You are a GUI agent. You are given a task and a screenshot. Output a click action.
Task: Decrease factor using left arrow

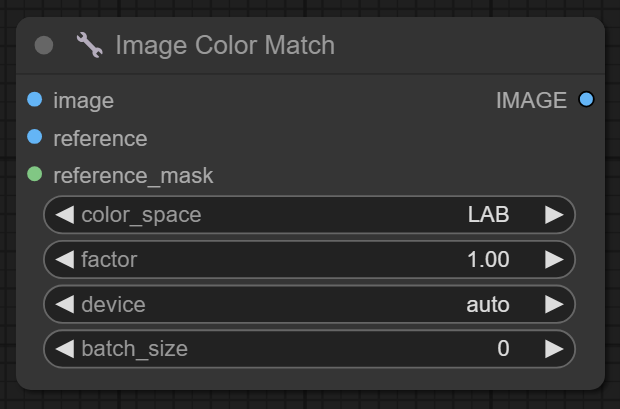65,259
